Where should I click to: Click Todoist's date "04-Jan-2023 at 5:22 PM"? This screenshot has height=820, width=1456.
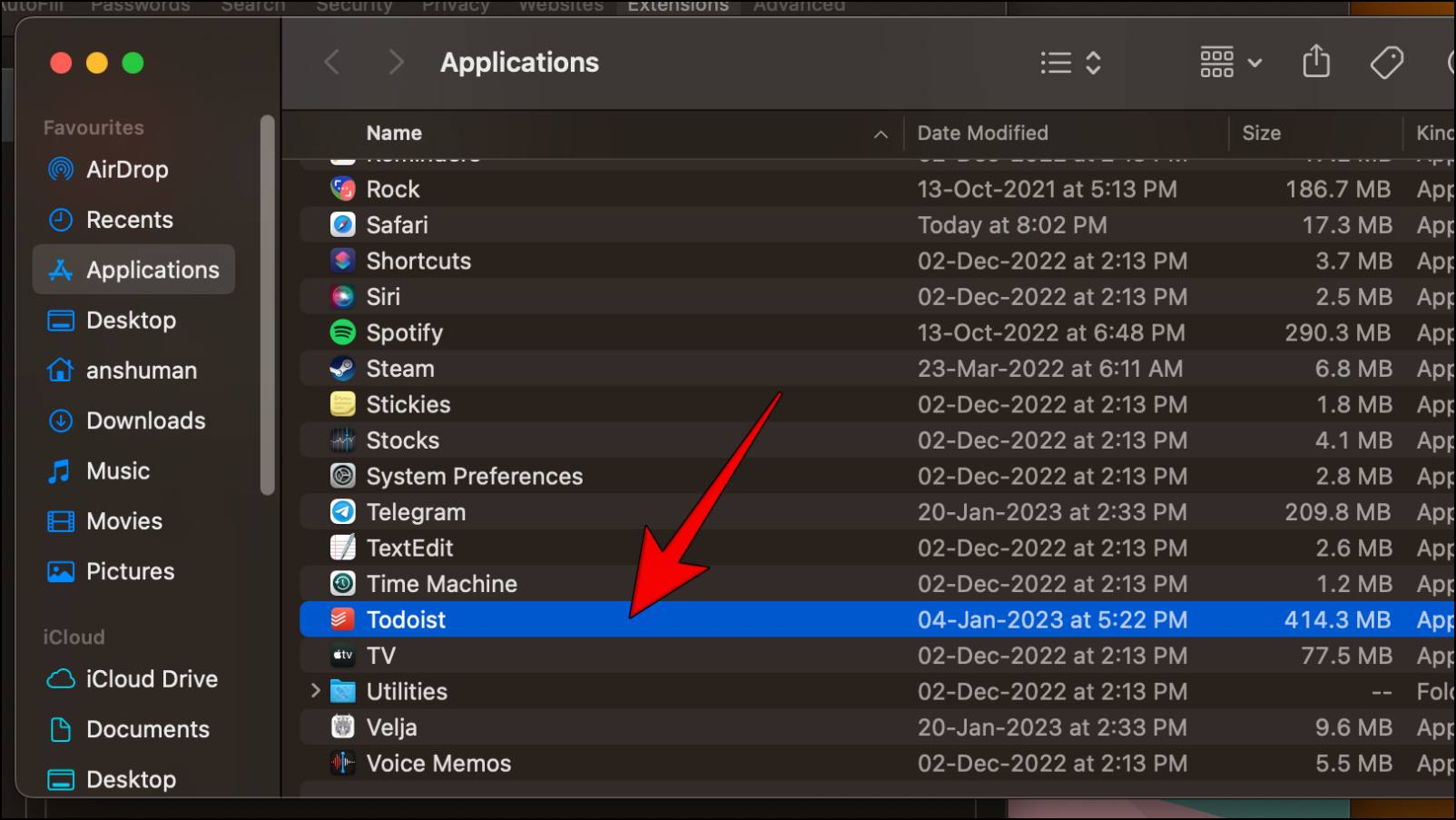[1052, 619]
